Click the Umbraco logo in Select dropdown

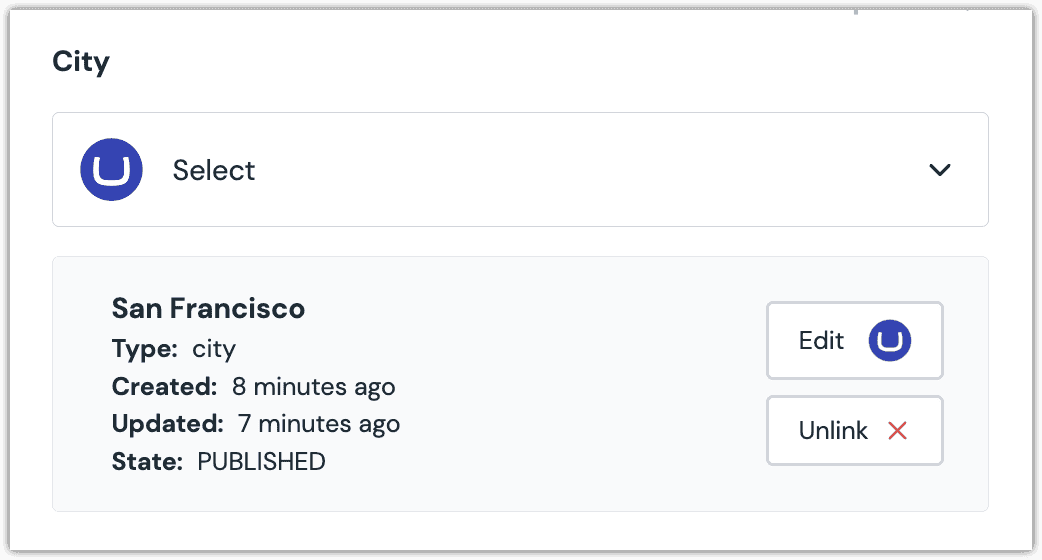click(x=111, y=169)
